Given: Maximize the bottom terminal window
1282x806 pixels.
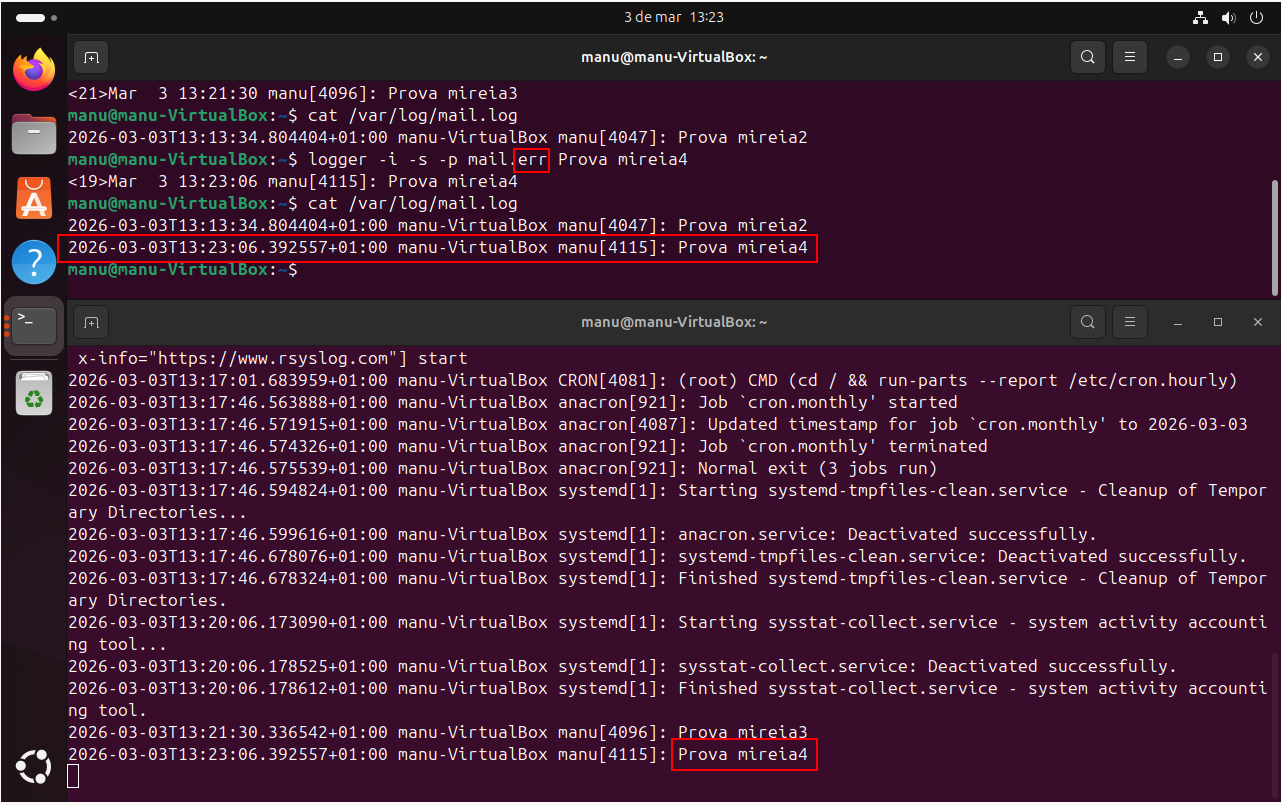Looking at the screenshot, I should (x=1218, y=322).
